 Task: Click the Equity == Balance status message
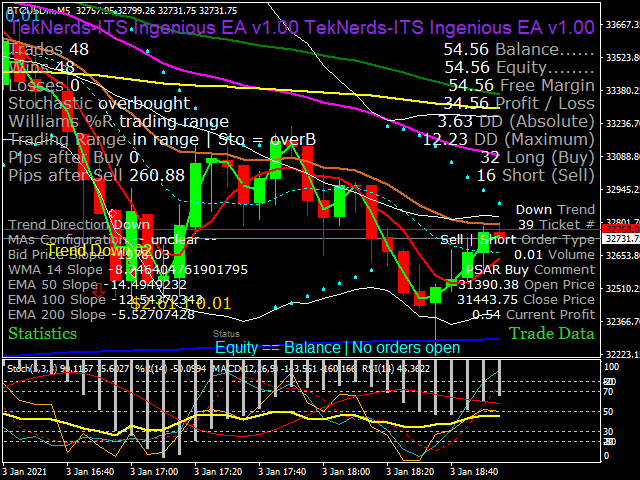tap(338, 348)
